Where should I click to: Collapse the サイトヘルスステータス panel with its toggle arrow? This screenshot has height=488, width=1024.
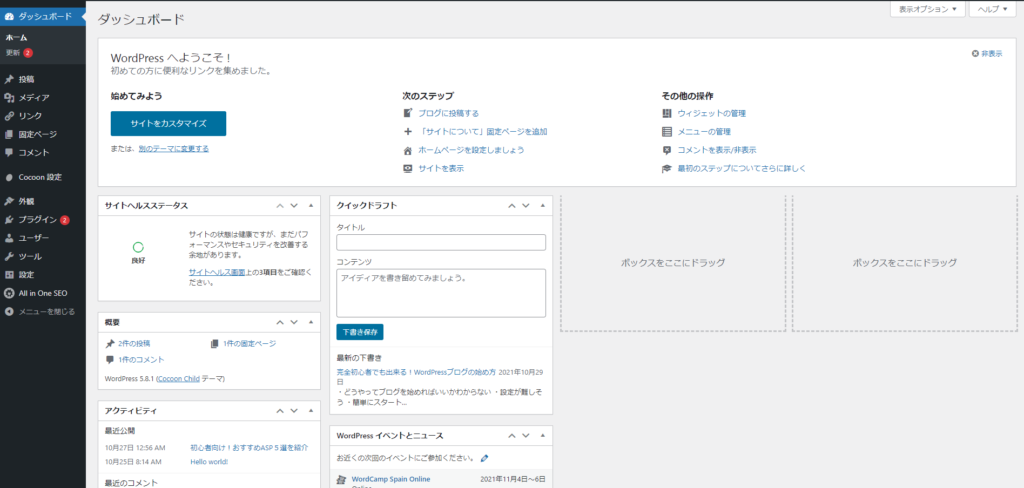tap(311, 205)
